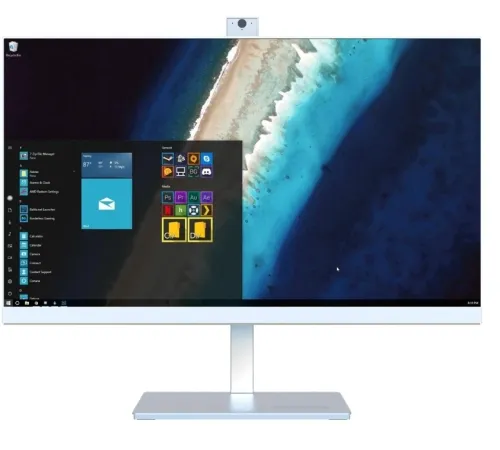Click the Windows Start button
Viewport: 500px width, 450px height.
[8, 303]
